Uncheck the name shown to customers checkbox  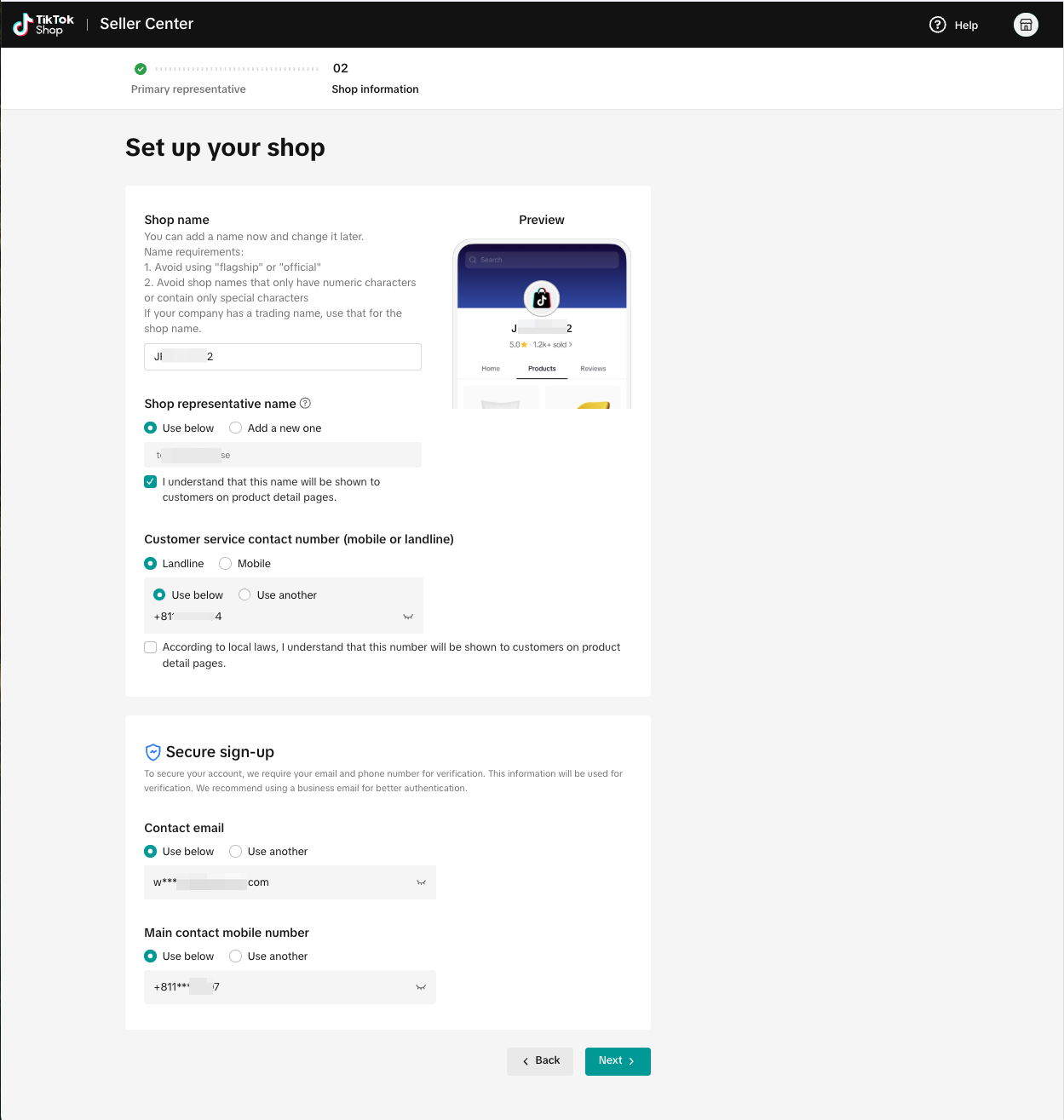(151, 482)
